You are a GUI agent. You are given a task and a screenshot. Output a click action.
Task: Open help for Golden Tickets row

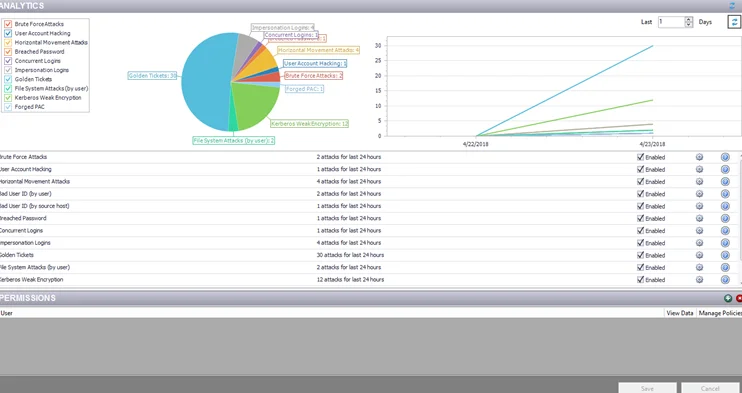[725, 255]
